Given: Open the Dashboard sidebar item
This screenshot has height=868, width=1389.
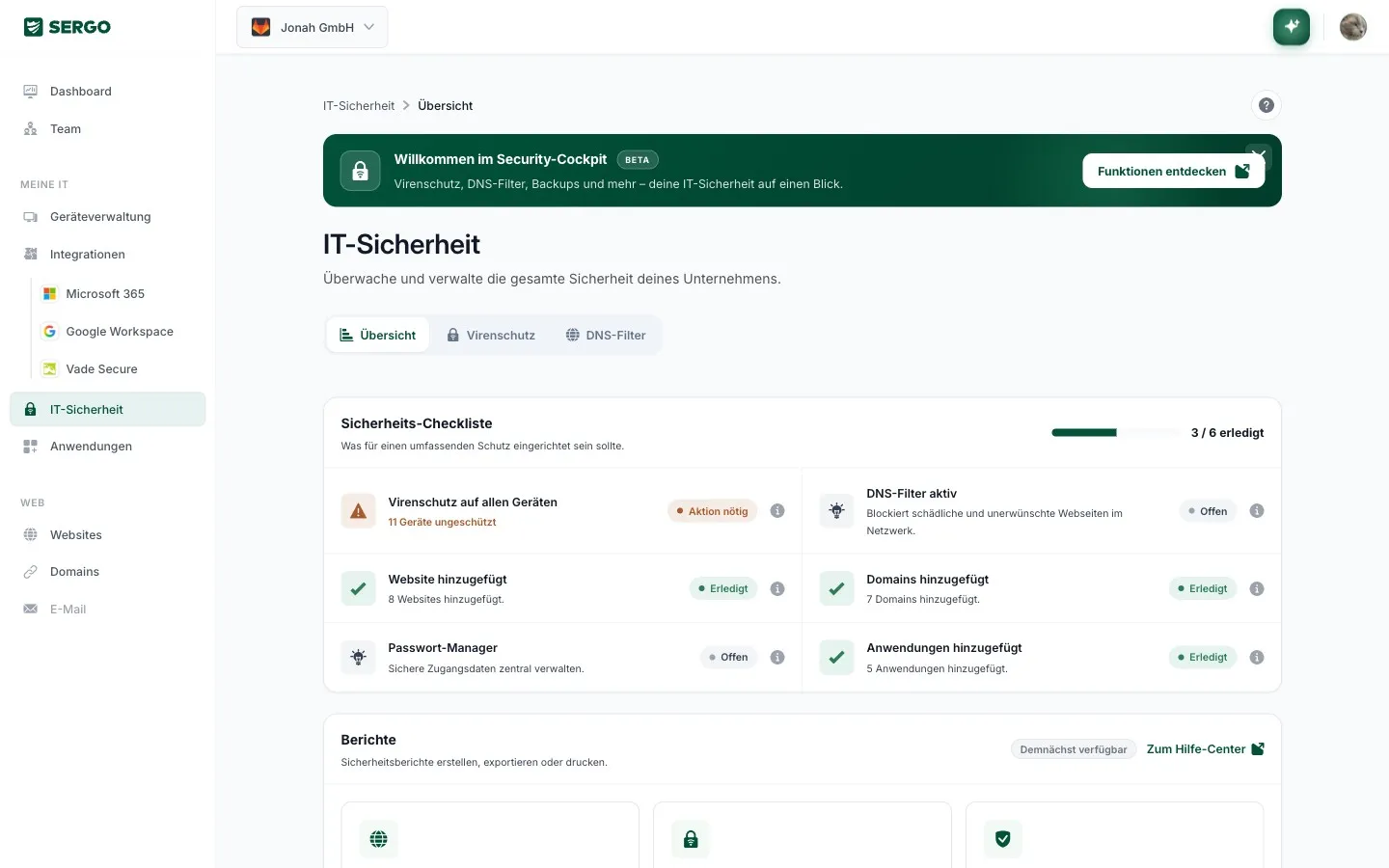Looking at the screenshot, I should click(108, 92).
